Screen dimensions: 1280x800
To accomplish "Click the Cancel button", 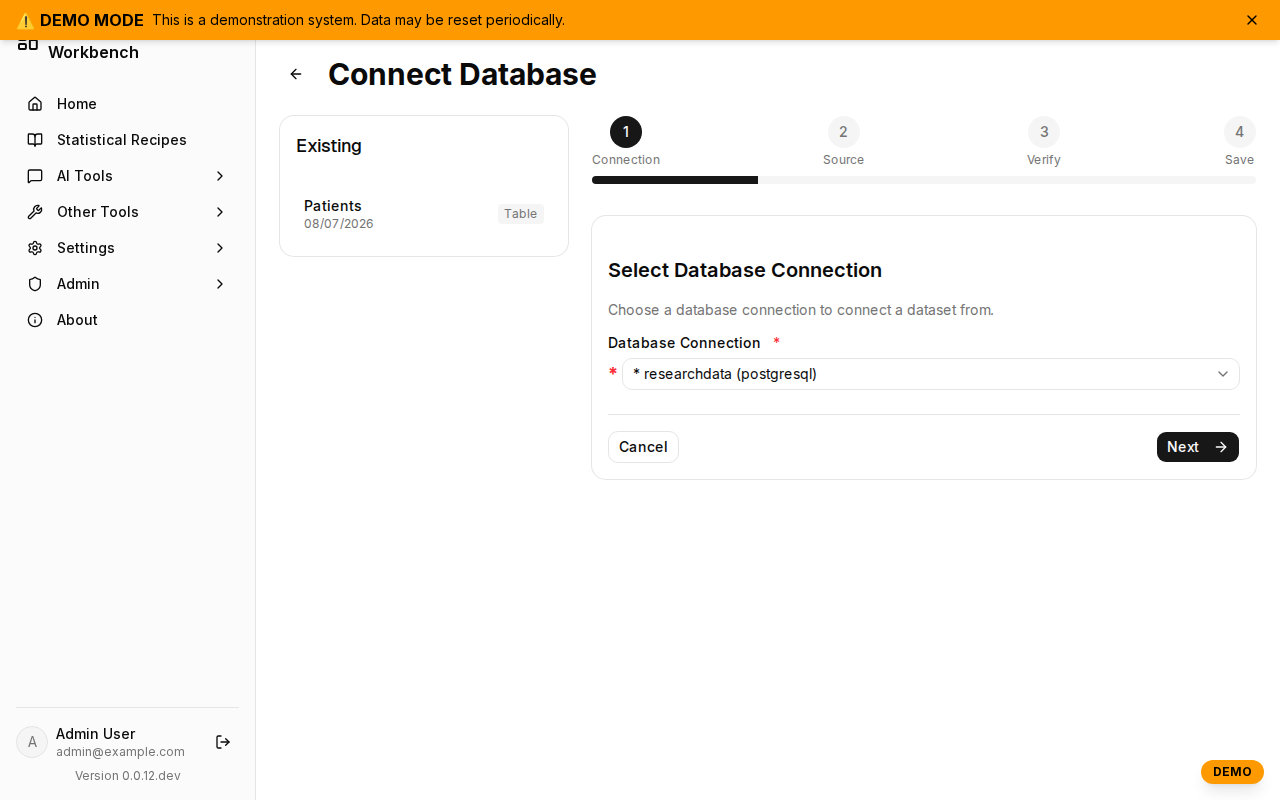I will [x=643, y=447].
